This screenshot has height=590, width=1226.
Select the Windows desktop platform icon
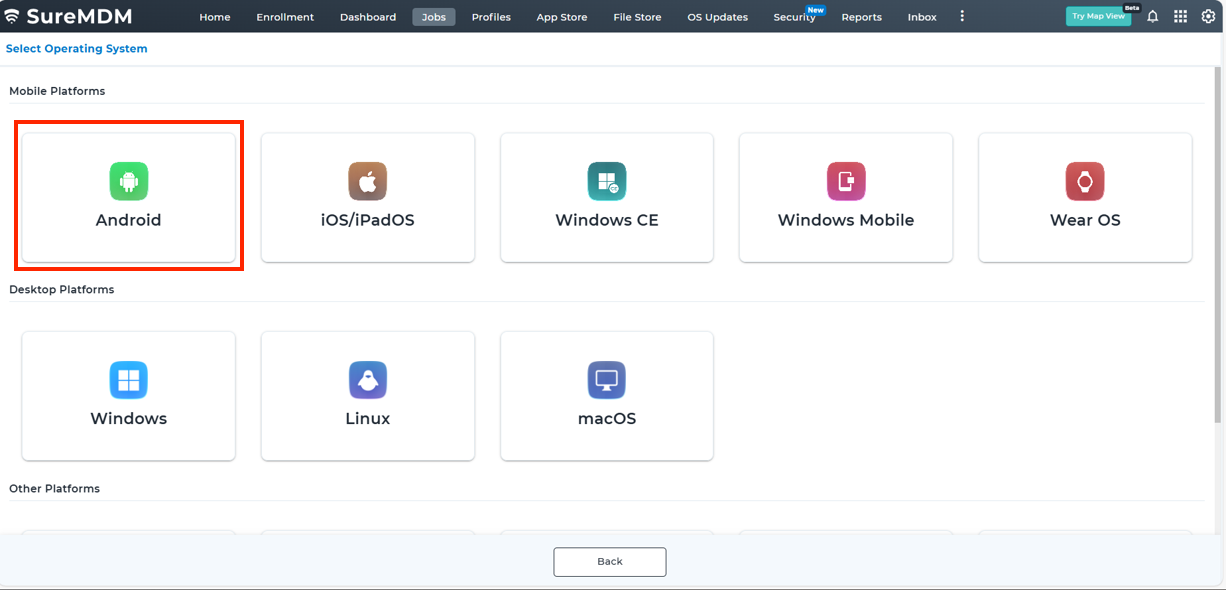[128, 380]
